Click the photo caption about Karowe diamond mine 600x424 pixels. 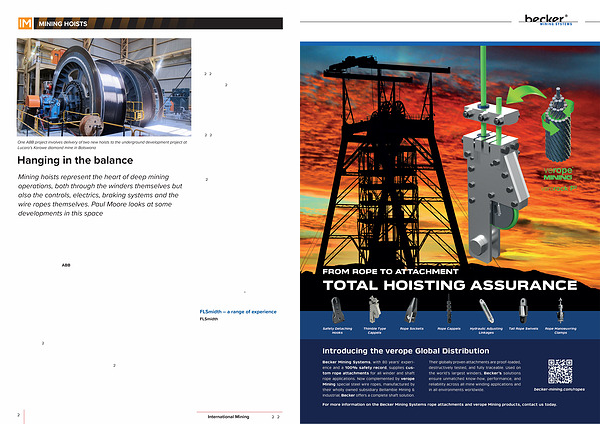(102, 145)
